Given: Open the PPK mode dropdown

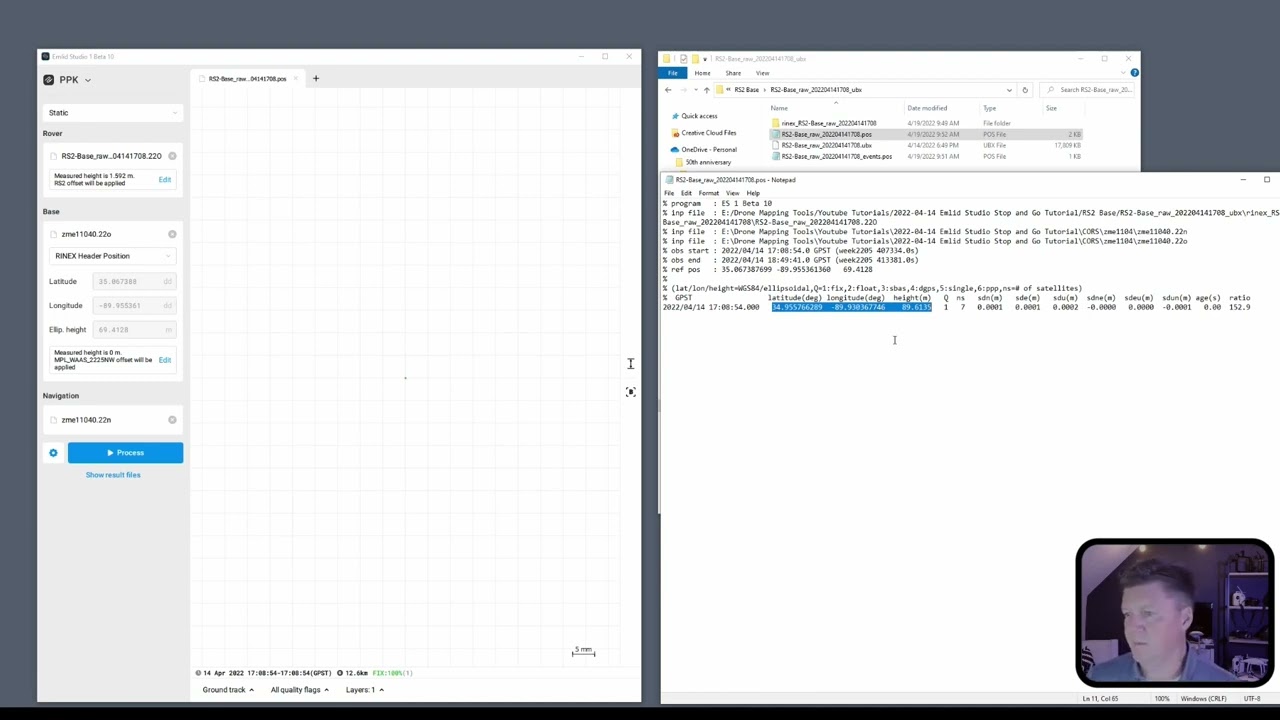Looking at the screenshot, I should (76, 80).
